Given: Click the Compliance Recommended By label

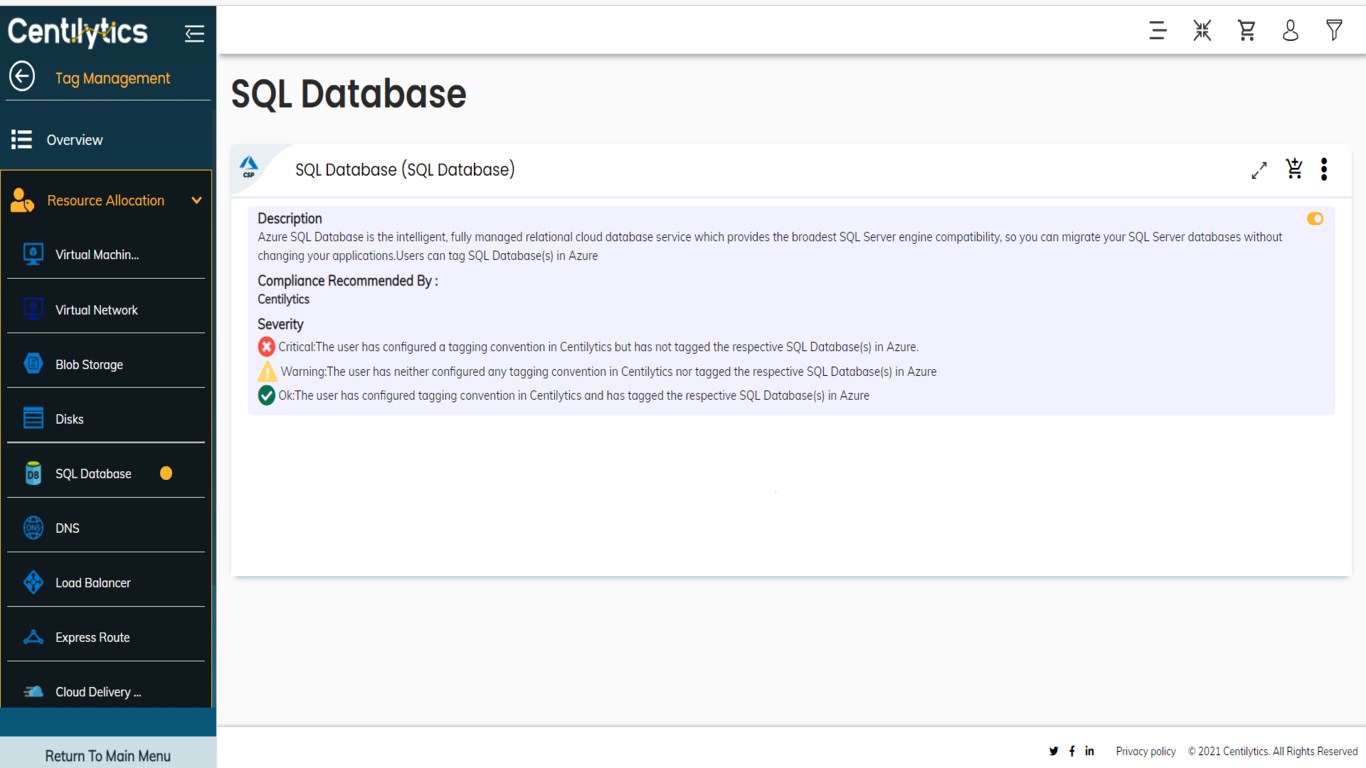Looking at the screenshot, I should point(348,281).
